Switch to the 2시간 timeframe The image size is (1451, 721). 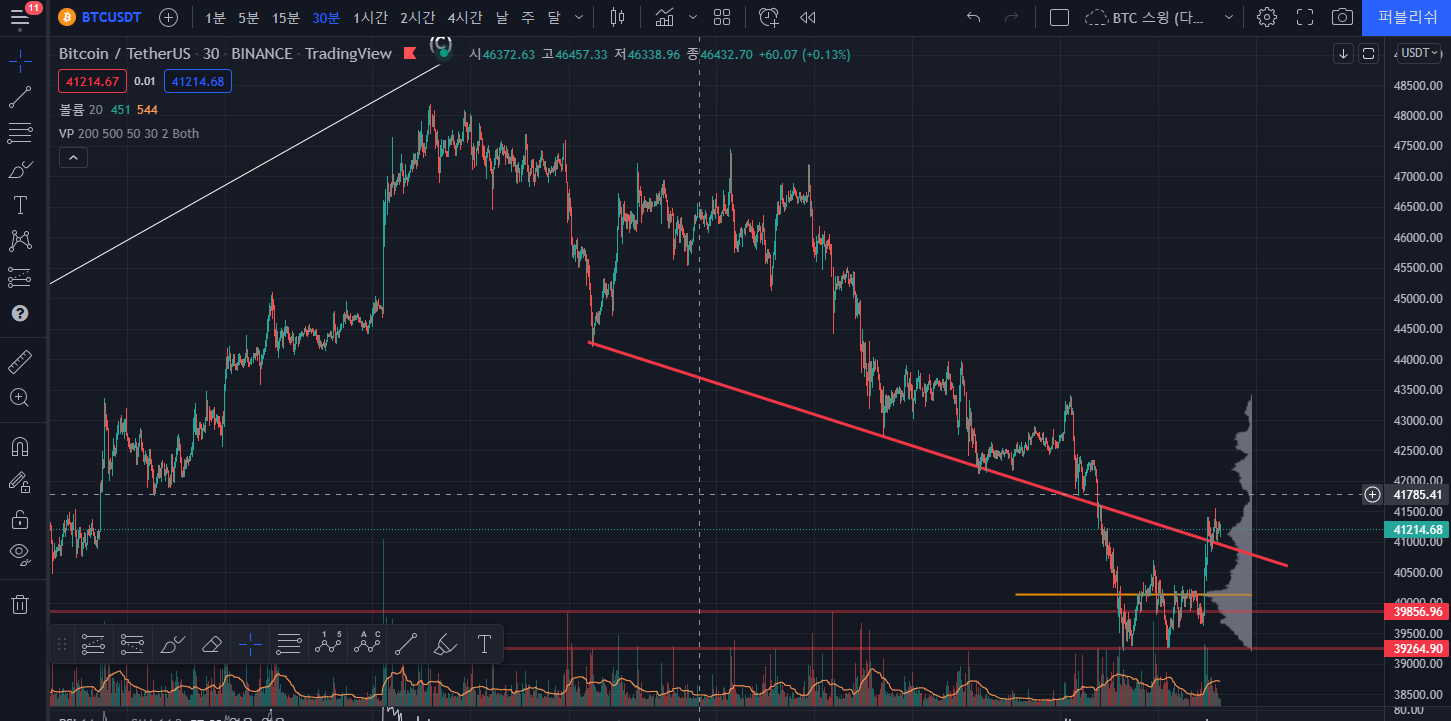point(417,17)
